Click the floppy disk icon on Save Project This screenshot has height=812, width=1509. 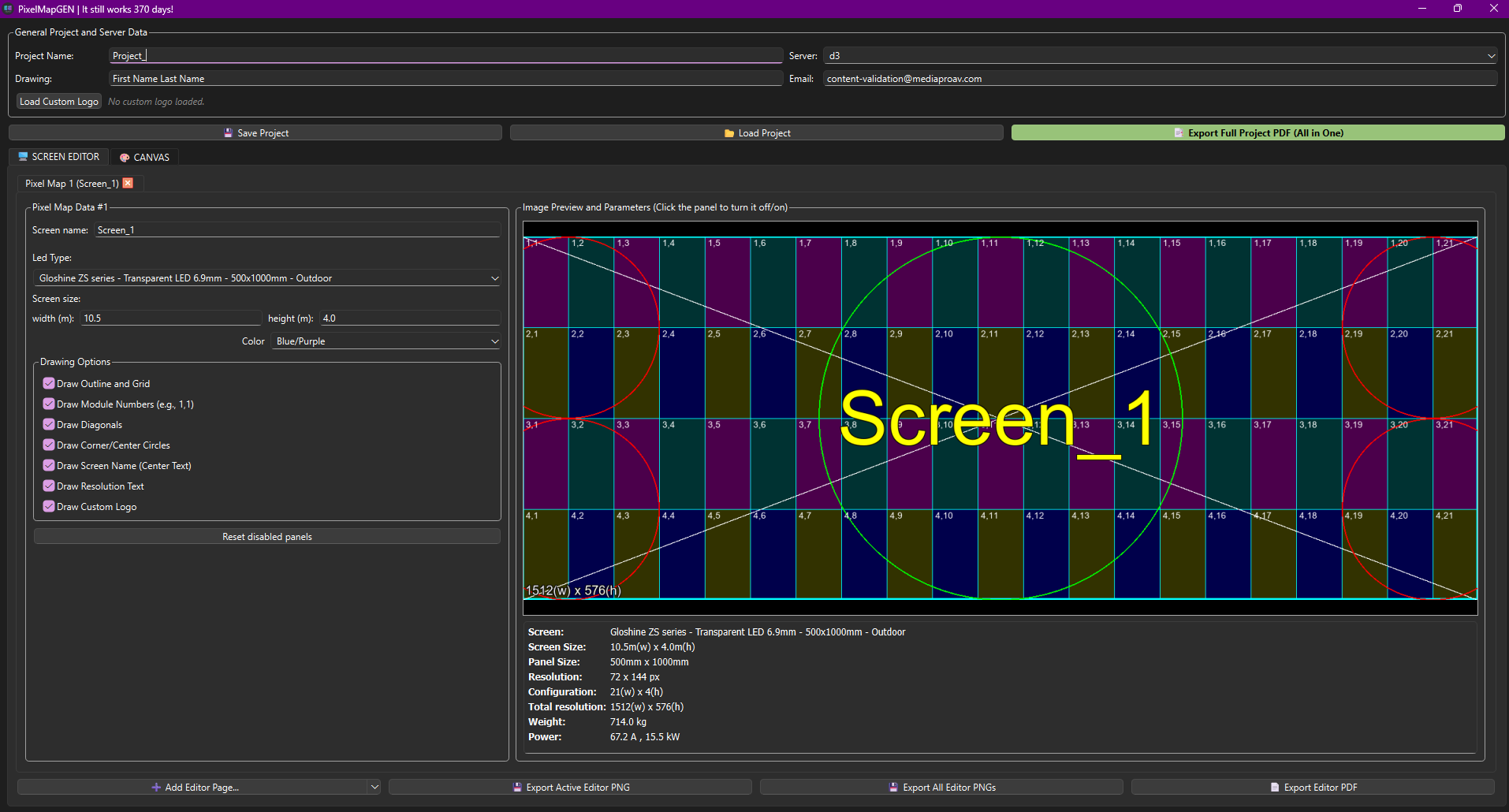(228, 133)
